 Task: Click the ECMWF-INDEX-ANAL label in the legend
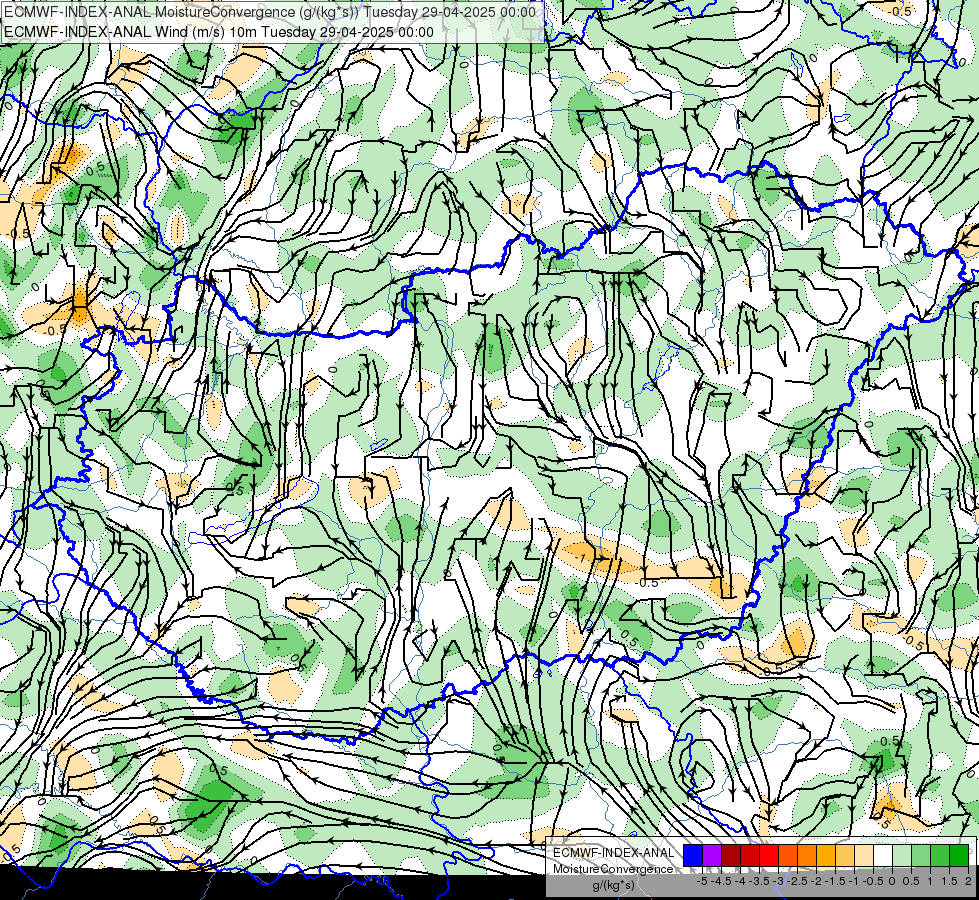tap(613, 853)
